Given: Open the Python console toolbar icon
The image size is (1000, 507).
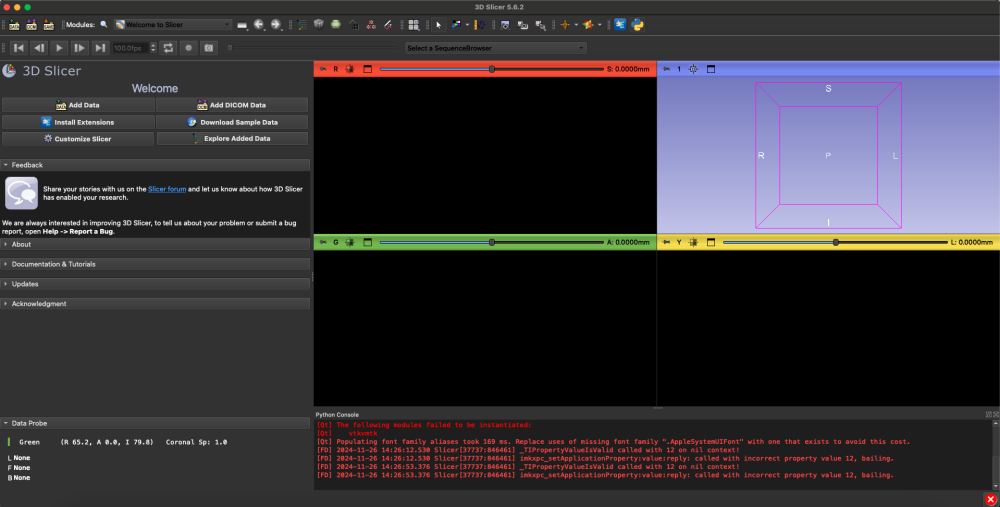Looking at the screenshot, I should tap(637, 24).
